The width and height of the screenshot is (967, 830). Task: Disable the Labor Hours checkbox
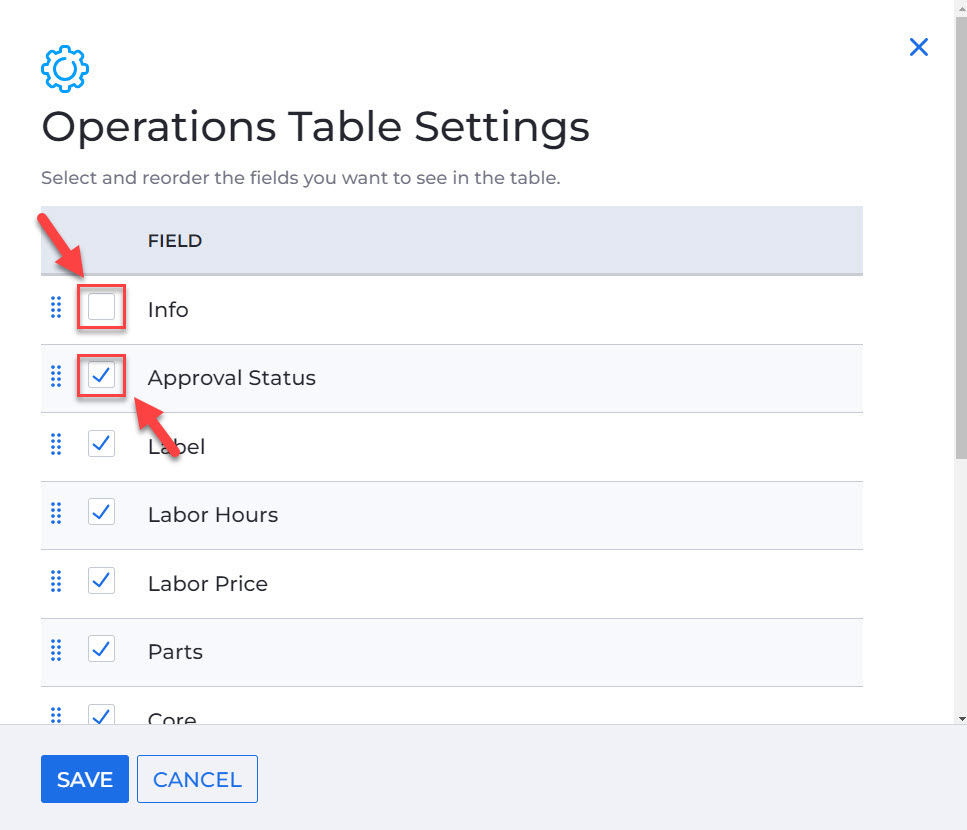(x=102, y=513)
